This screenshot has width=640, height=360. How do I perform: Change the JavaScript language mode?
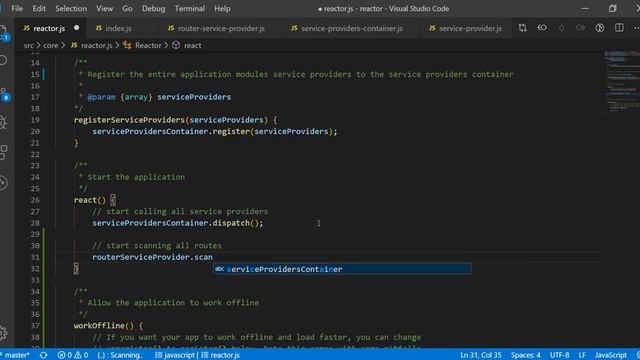pyautogui.click(x=611, y=355)
